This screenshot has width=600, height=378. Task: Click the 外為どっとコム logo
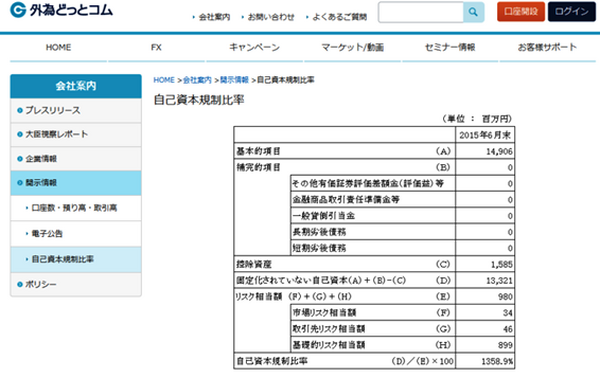point(61,10)
